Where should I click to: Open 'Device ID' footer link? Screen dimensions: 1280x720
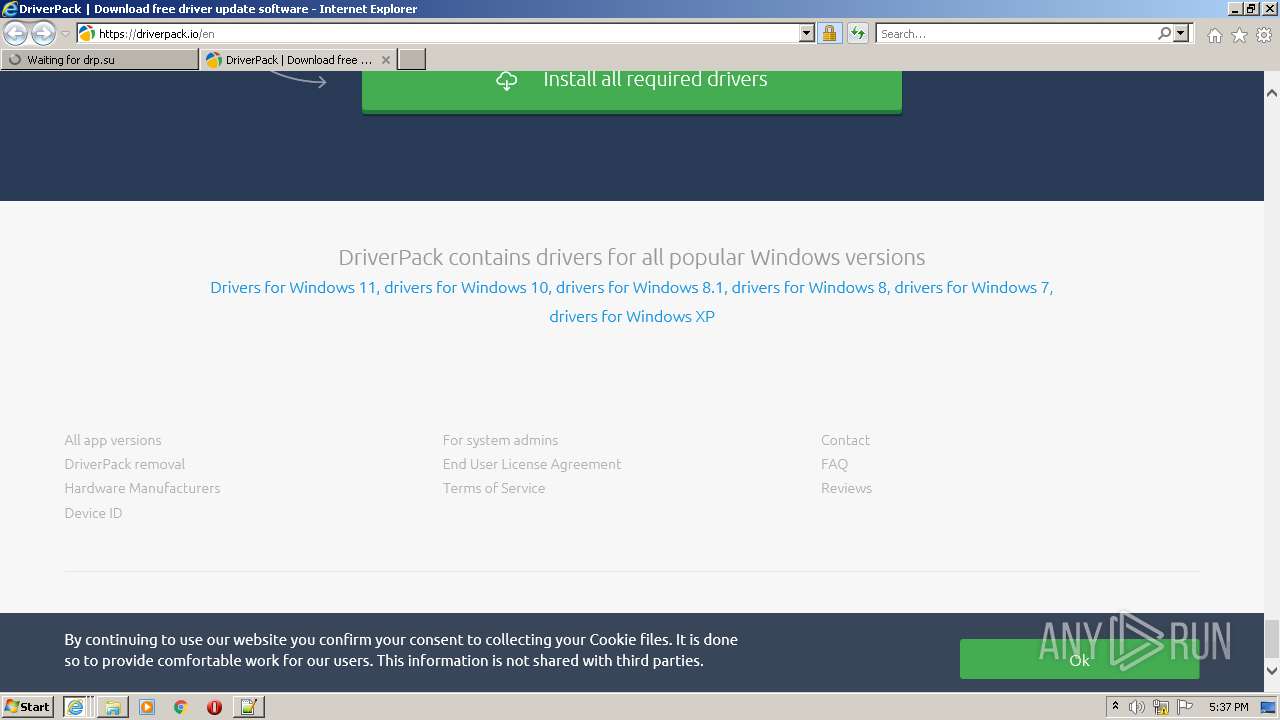[93, 513]
